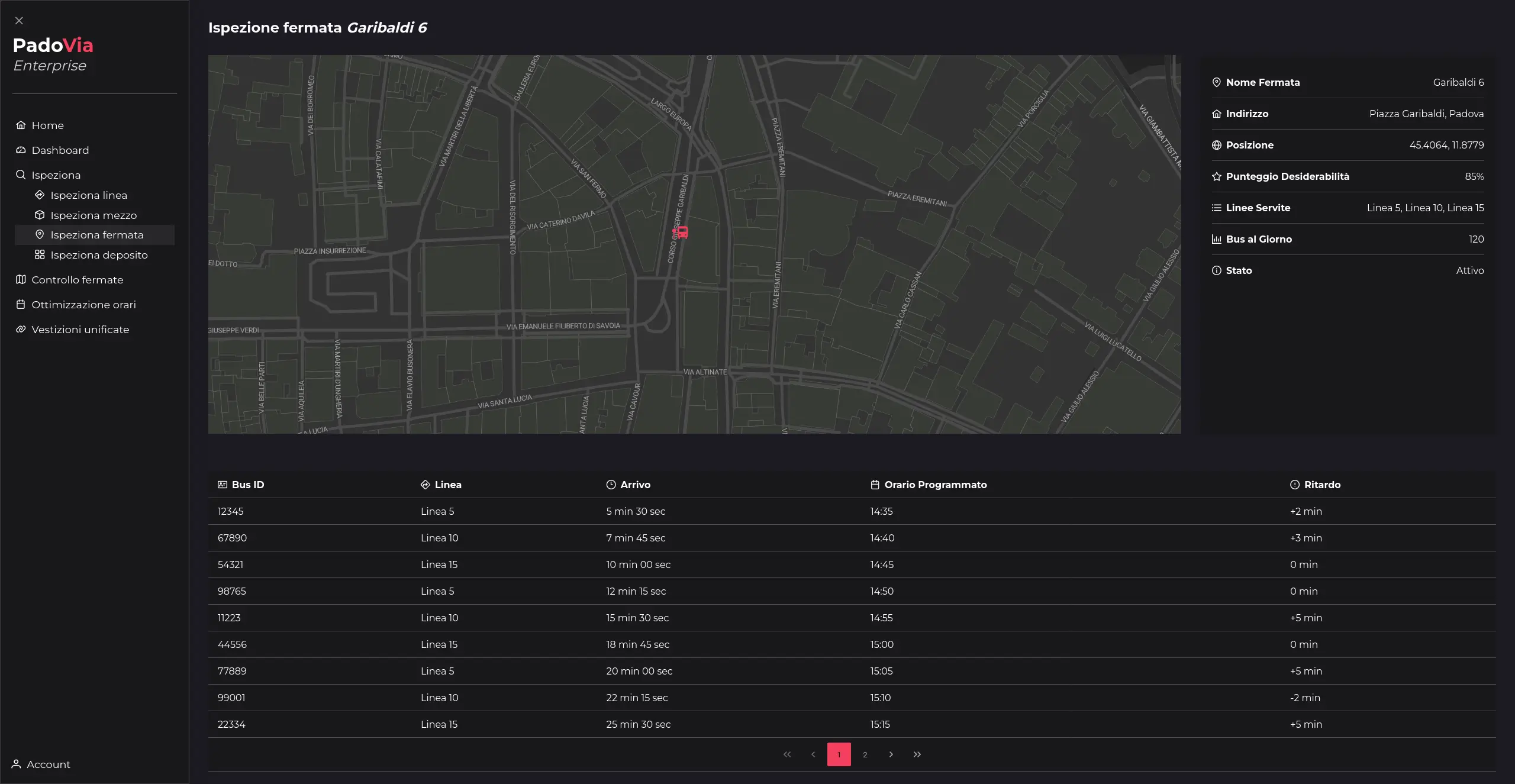Go to first page of table
Image resolution: width=1515 pixels, height=784 pixels.
tap(787, 754)
